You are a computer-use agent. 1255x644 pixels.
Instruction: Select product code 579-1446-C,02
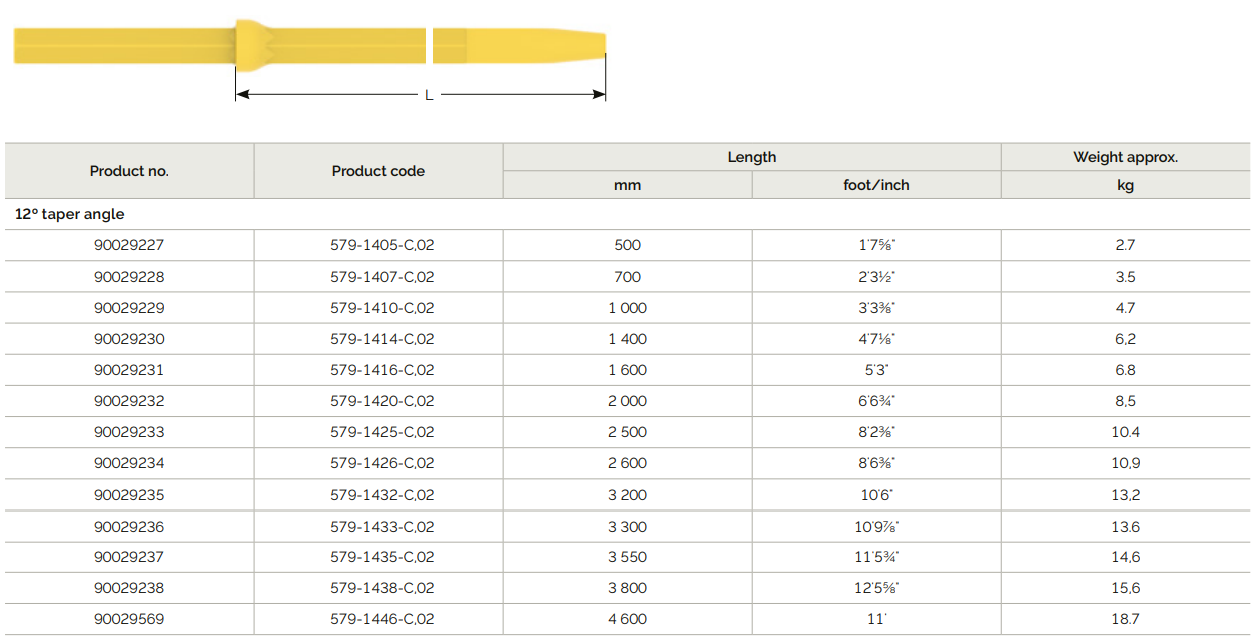[382, 619]
